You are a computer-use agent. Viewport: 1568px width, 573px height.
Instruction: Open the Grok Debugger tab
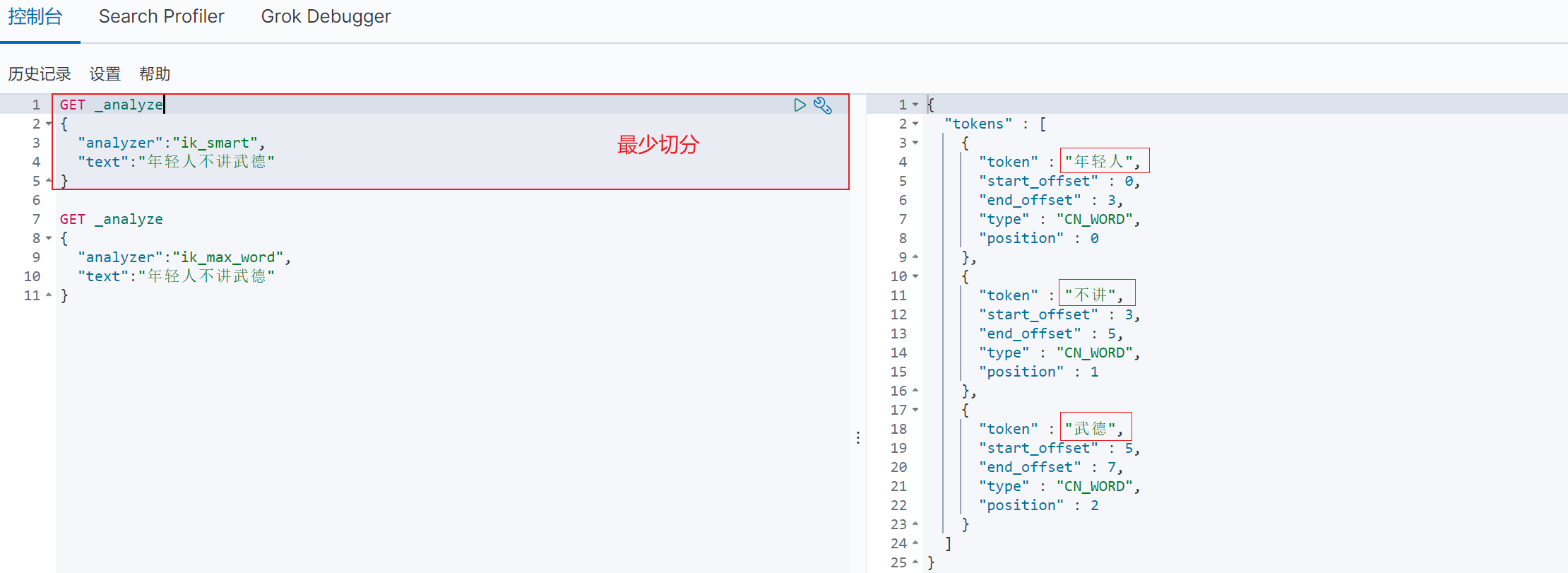[326, 17]
